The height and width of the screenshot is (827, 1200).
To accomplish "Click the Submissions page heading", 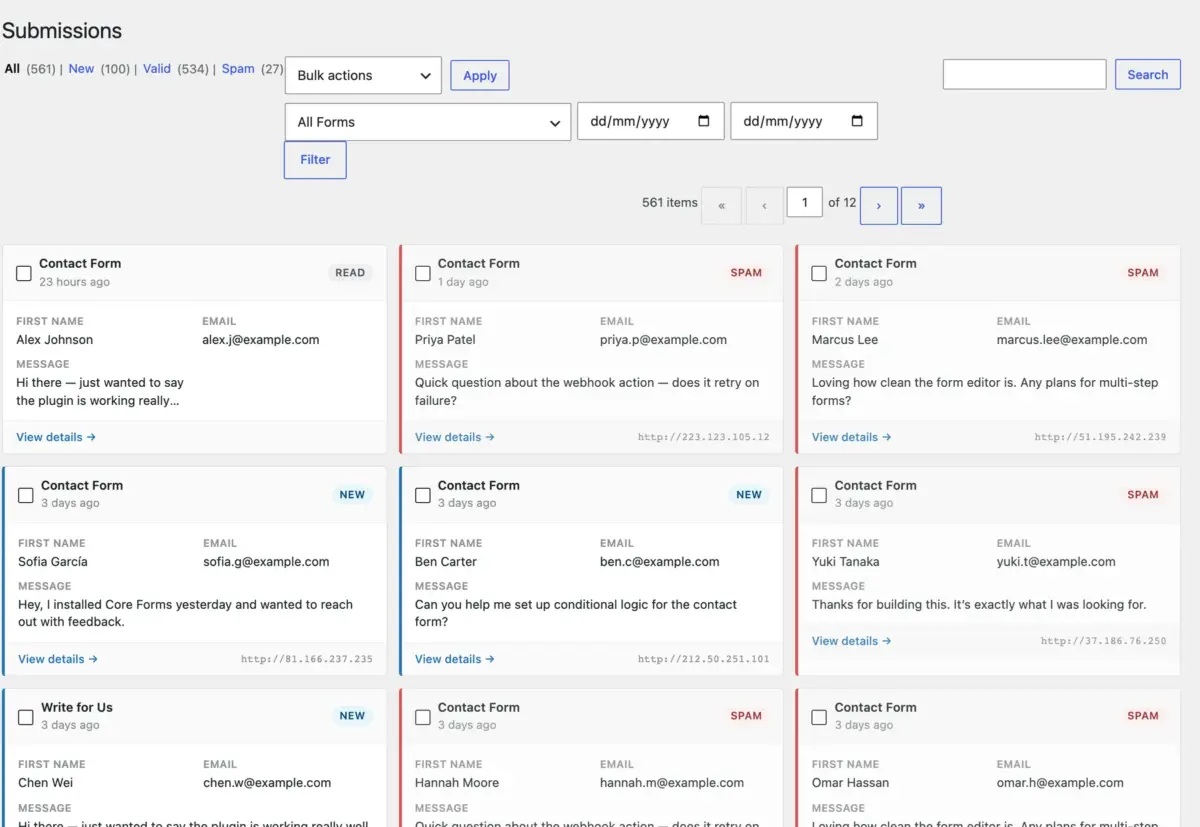I will [x=62, y=31].
